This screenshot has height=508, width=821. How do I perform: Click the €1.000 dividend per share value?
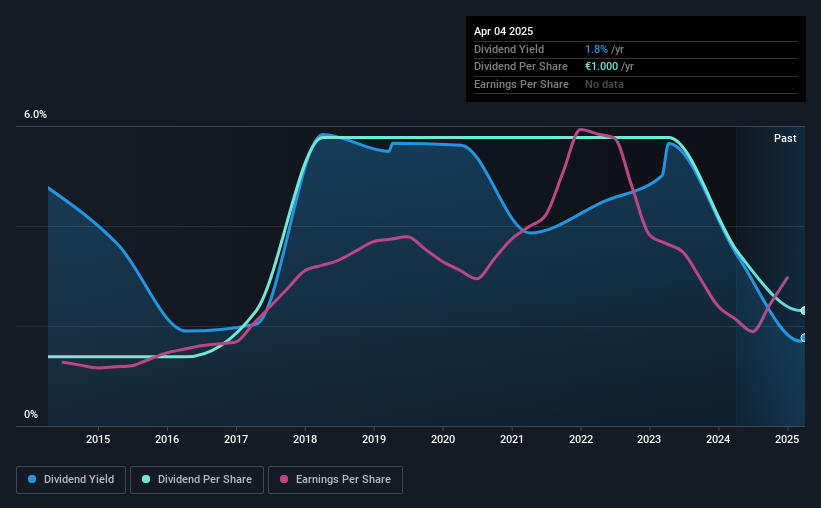pyautogui.click(x=602, y=67)
